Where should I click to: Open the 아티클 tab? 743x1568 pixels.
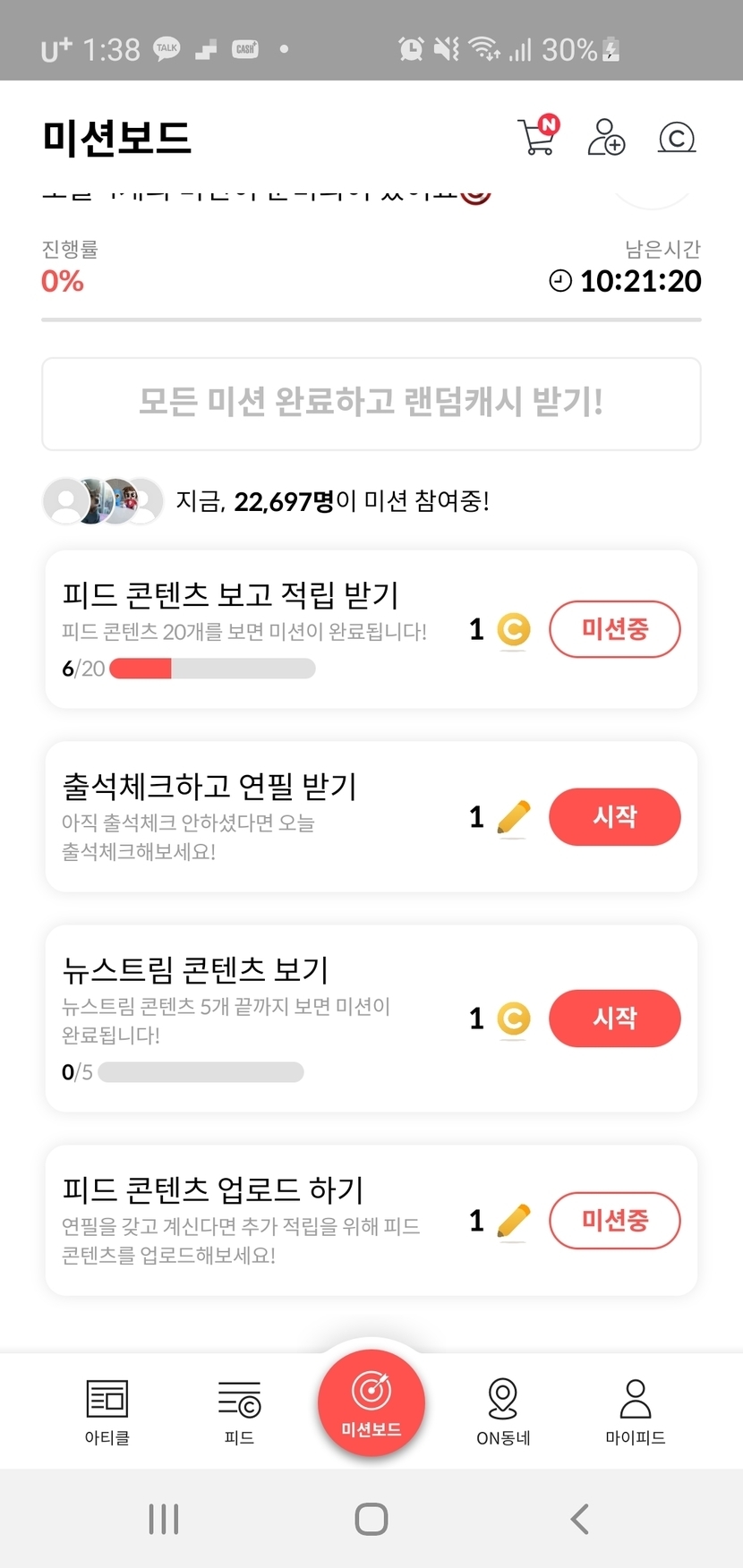(x=107, y=1410)
